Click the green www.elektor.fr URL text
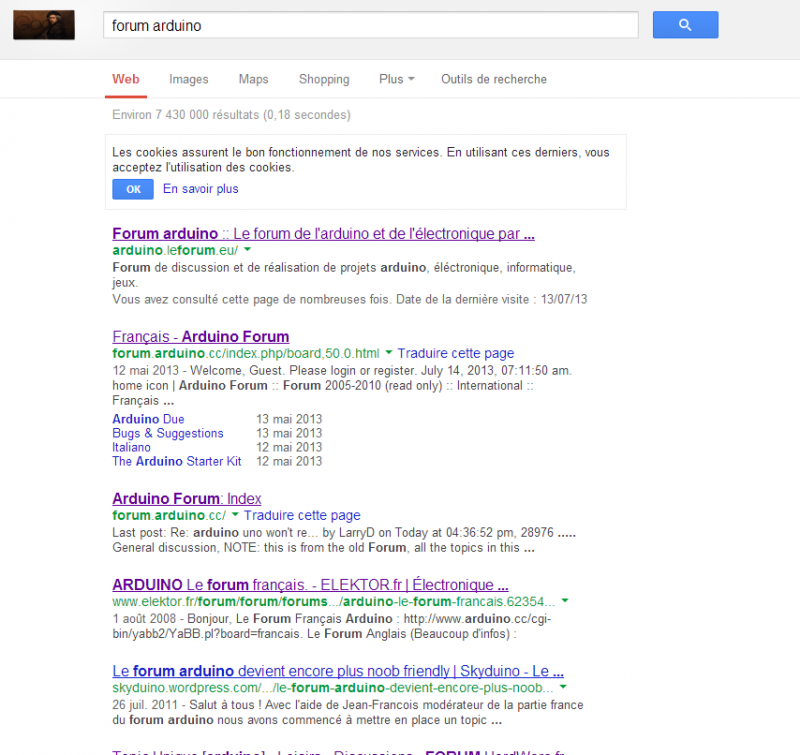Screen dimensions: 800x755 click(334, 601)
